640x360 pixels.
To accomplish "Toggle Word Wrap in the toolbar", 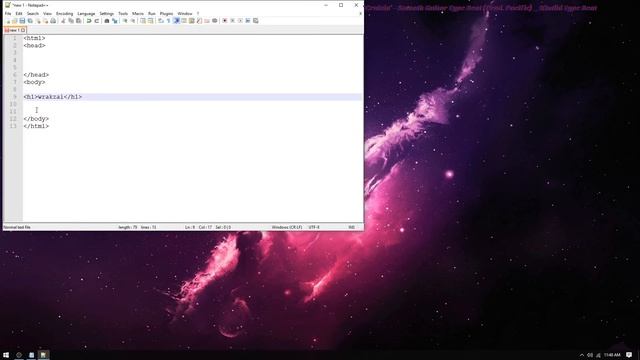I will coord(161,21).
